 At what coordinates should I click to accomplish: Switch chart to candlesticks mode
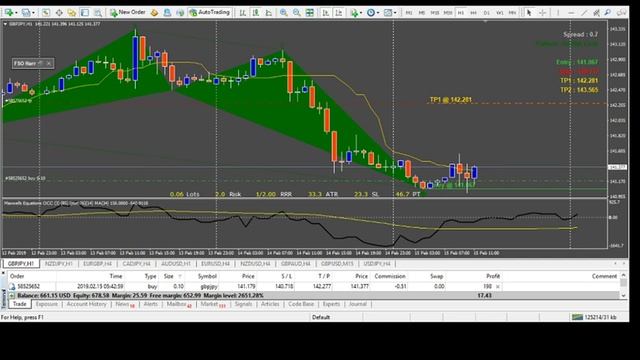point(256,13)
